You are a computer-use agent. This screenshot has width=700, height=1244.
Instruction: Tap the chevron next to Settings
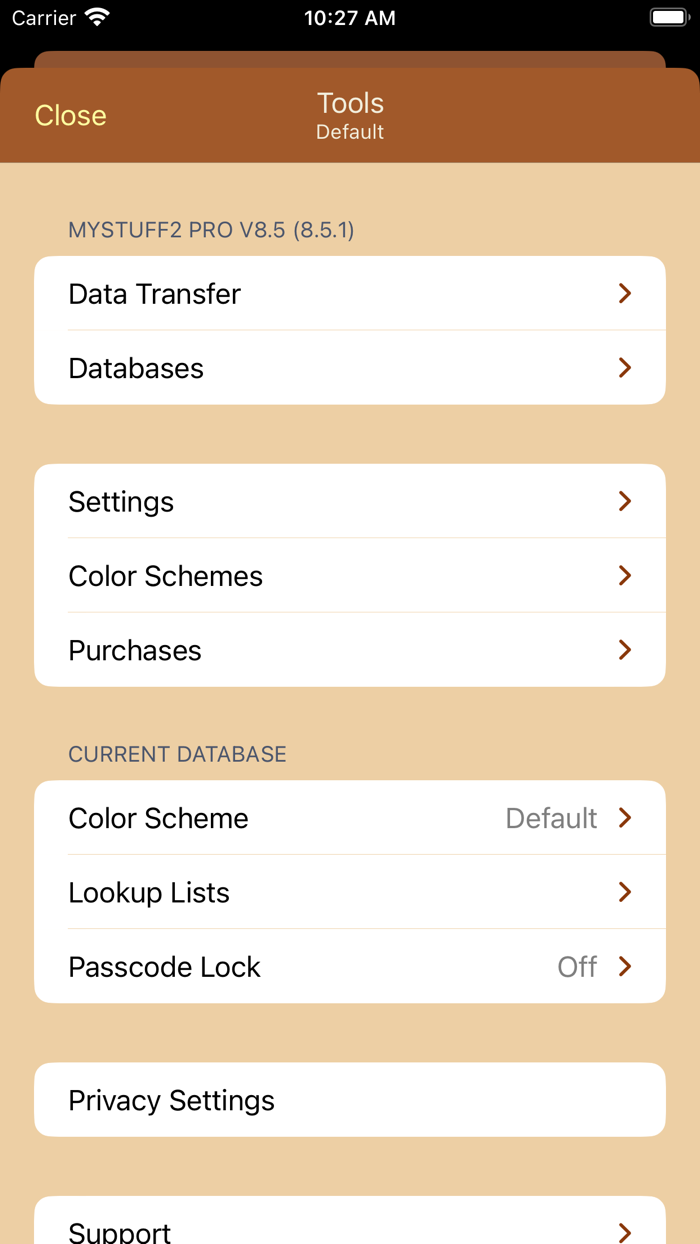pyautogui.click(x=625, y=501)
